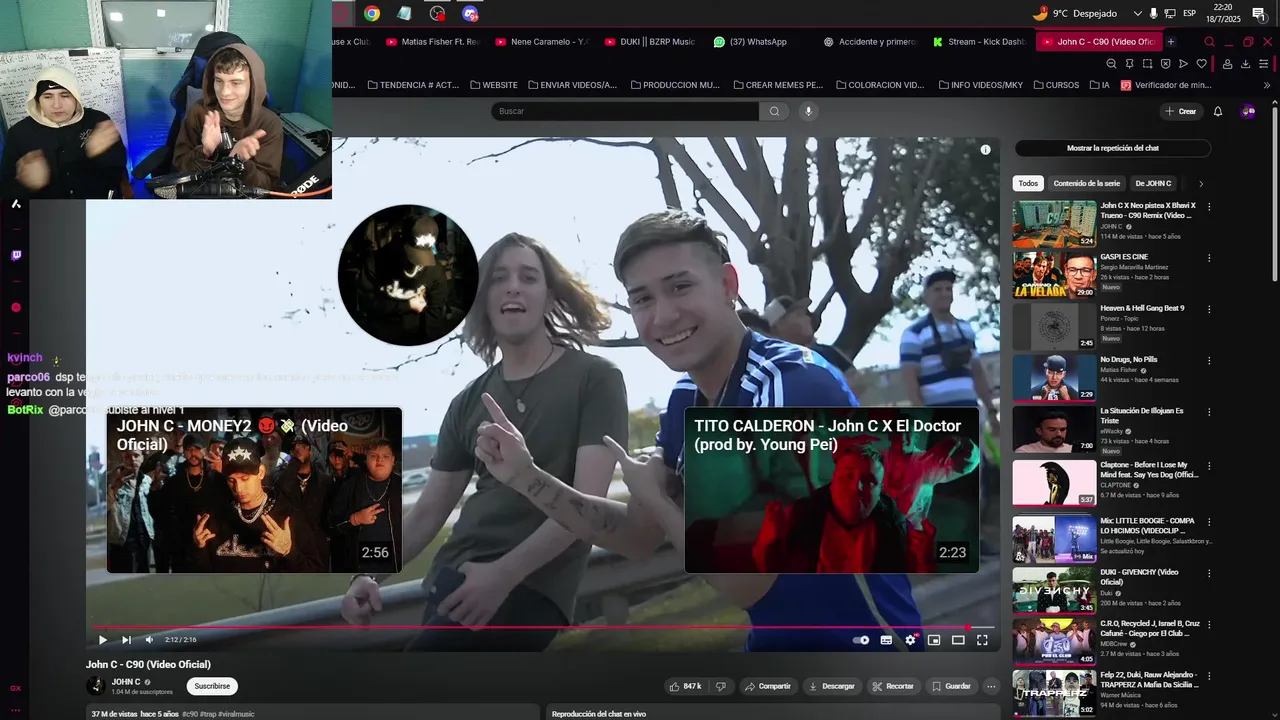Viewport: 1280px width, 720px height.
Task: Search by voice with the microphone
Action: click(x=809, y=111)
